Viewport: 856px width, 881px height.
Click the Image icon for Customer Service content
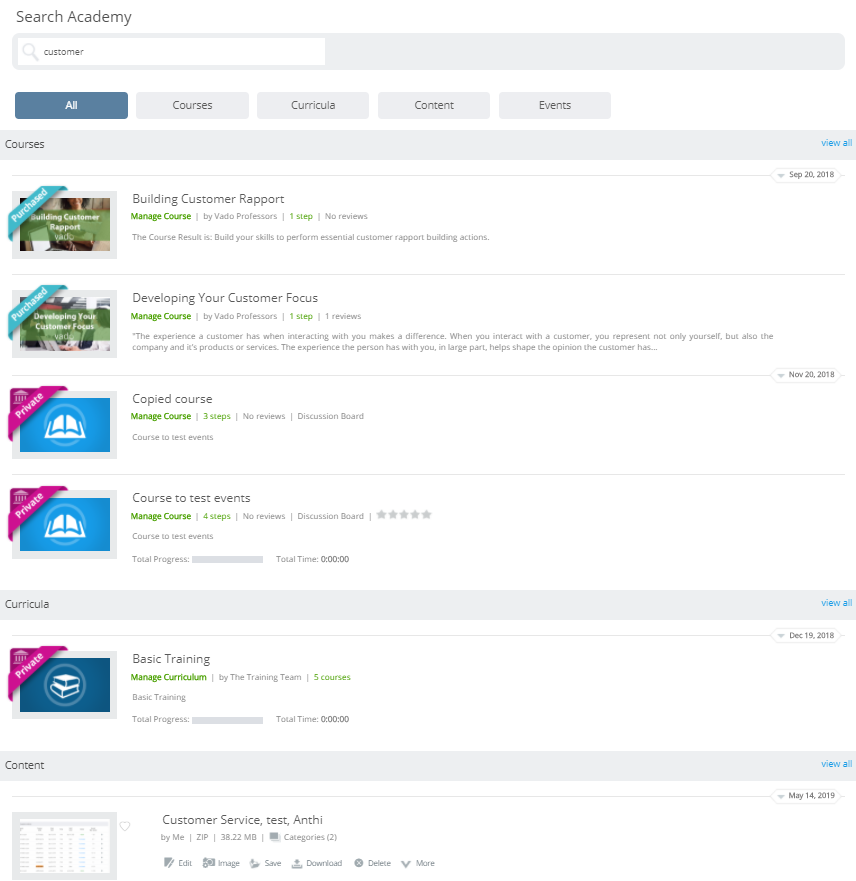coord(208,862)
